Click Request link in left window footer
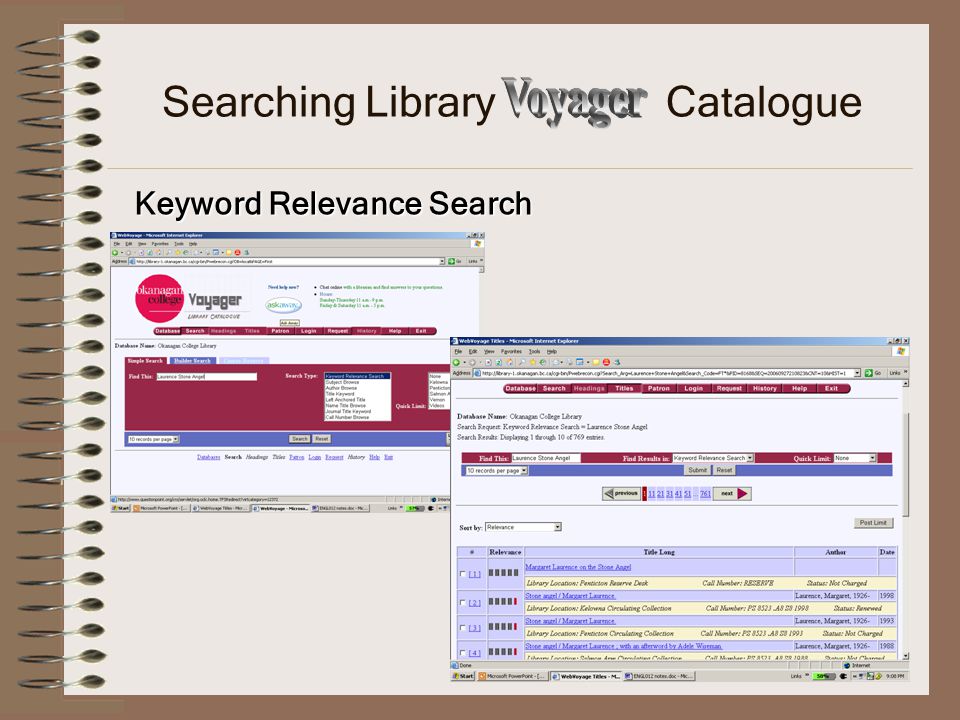 (334, 457)
